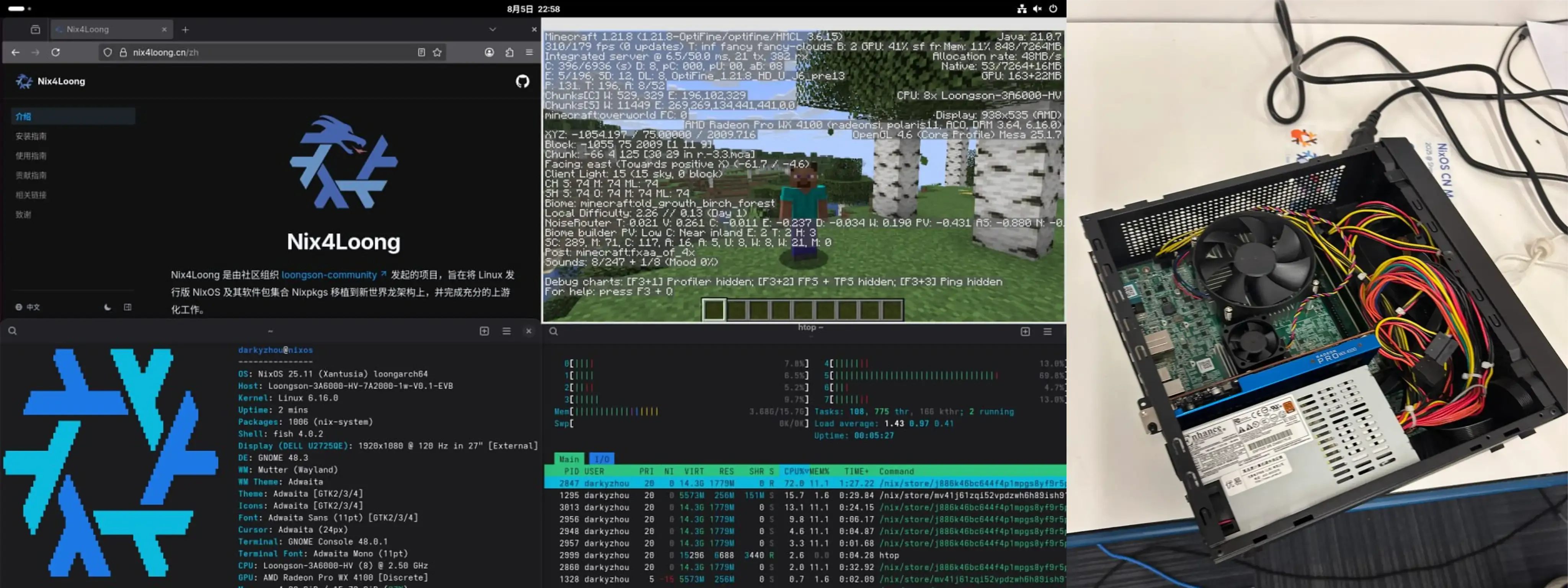Open 贡献指南 in the sidebar
This screenshot has width=1568, height=588.
pos(31,175)
